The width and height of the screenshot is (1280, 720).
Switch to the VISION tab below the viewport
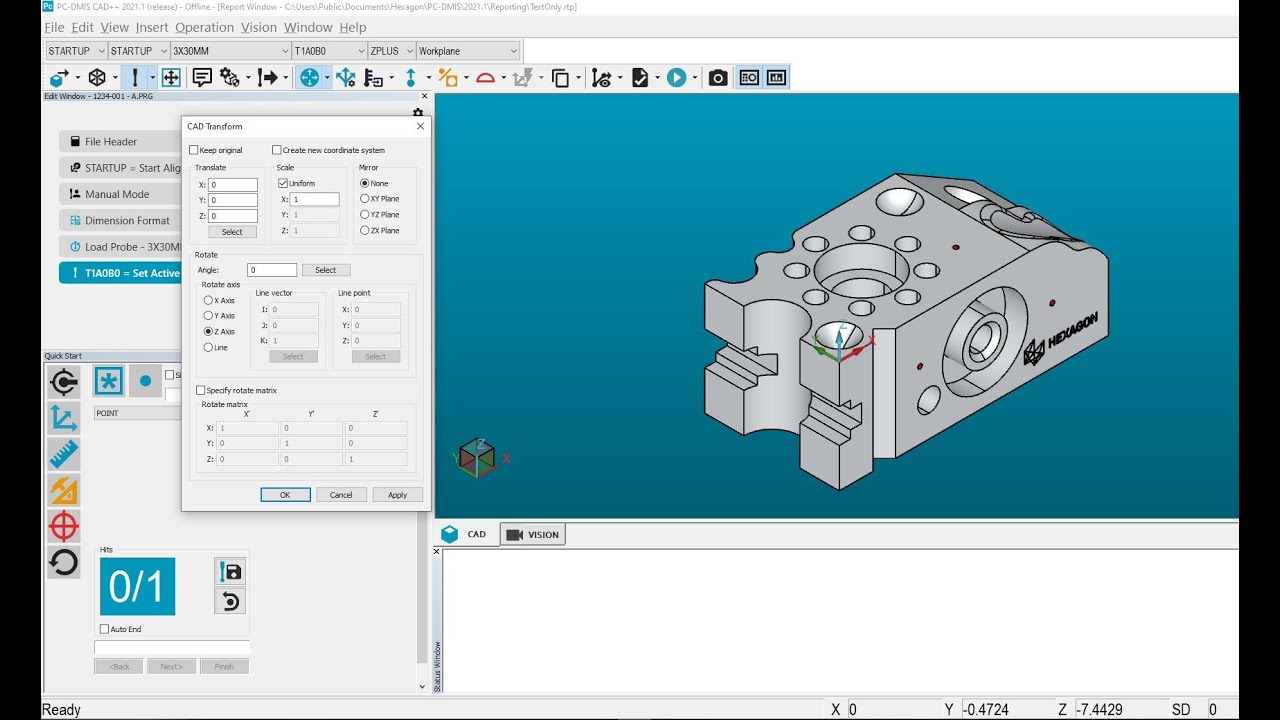(533, 535)
